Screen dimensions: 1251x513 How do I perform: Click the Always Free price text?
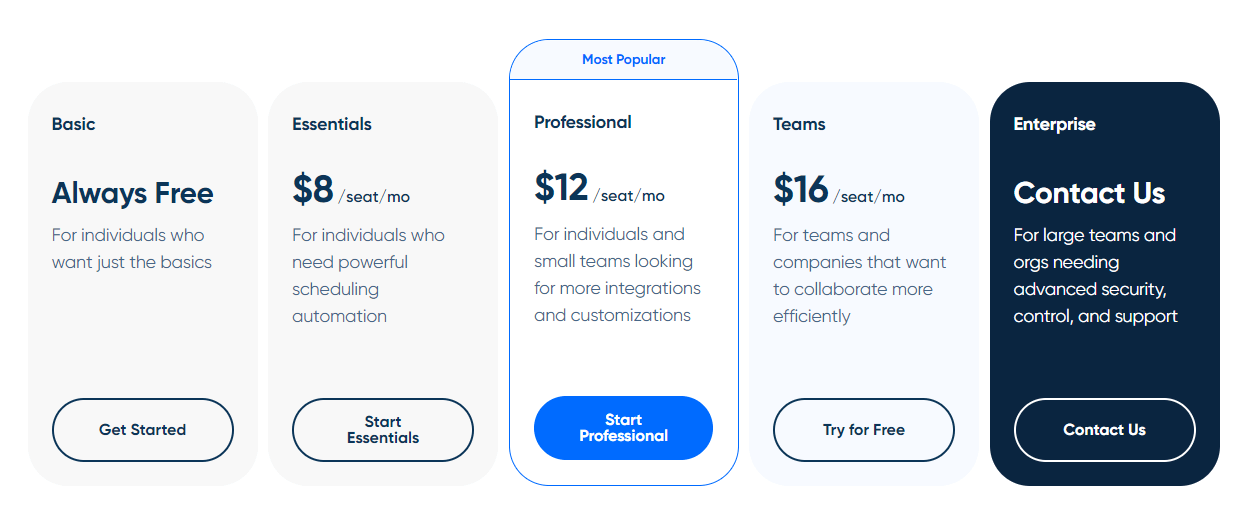132,193
